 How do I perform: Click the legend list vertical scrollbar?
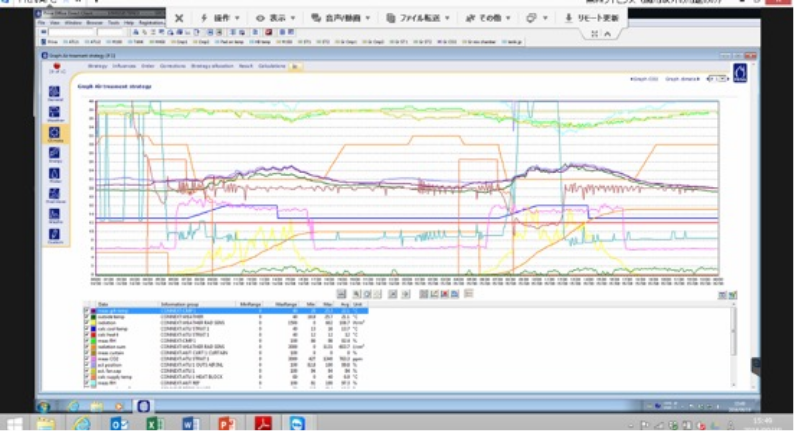point(733,347)
